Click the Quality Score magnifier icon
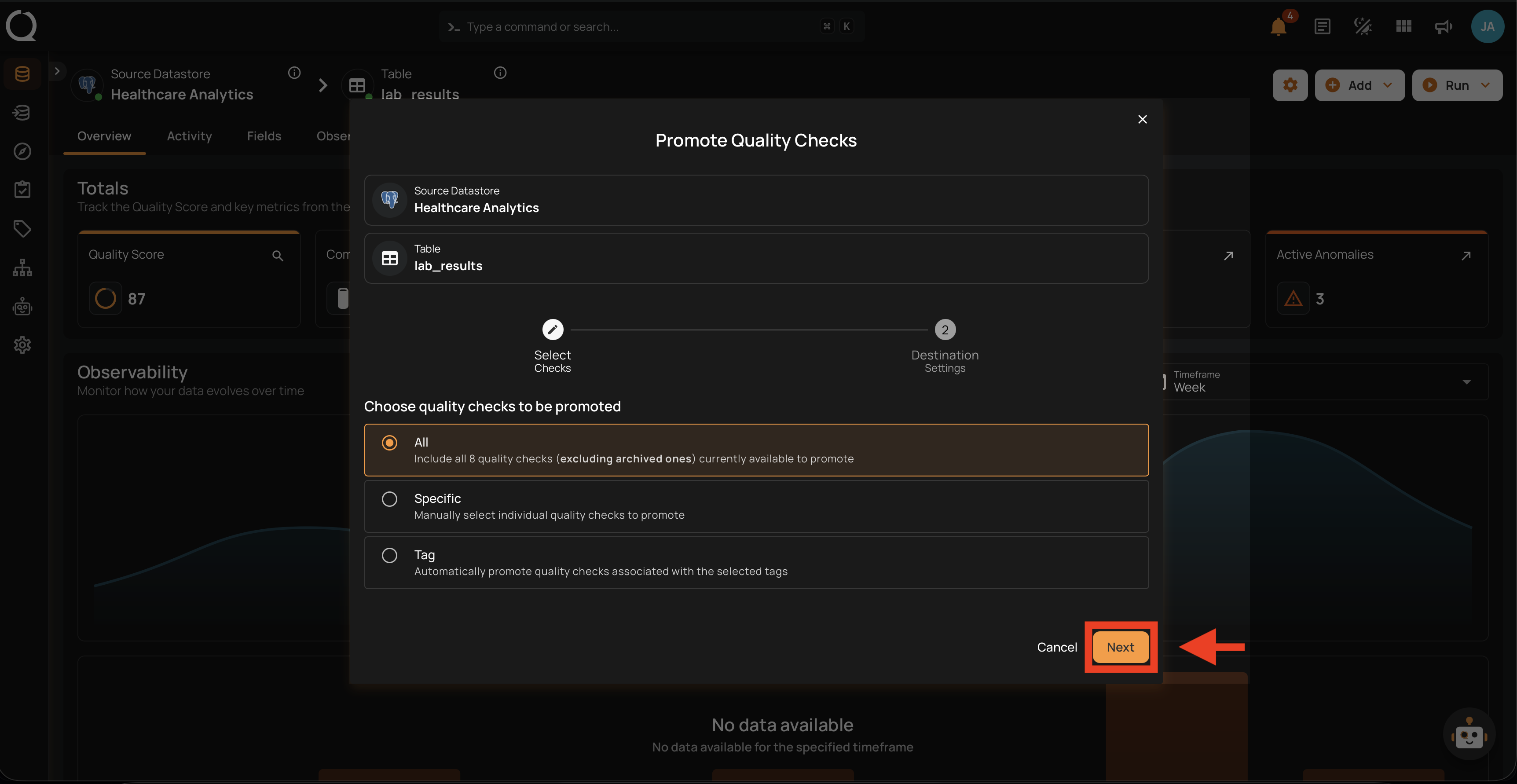This screenshot has width=1517, height=784. [x=278, y=256]
